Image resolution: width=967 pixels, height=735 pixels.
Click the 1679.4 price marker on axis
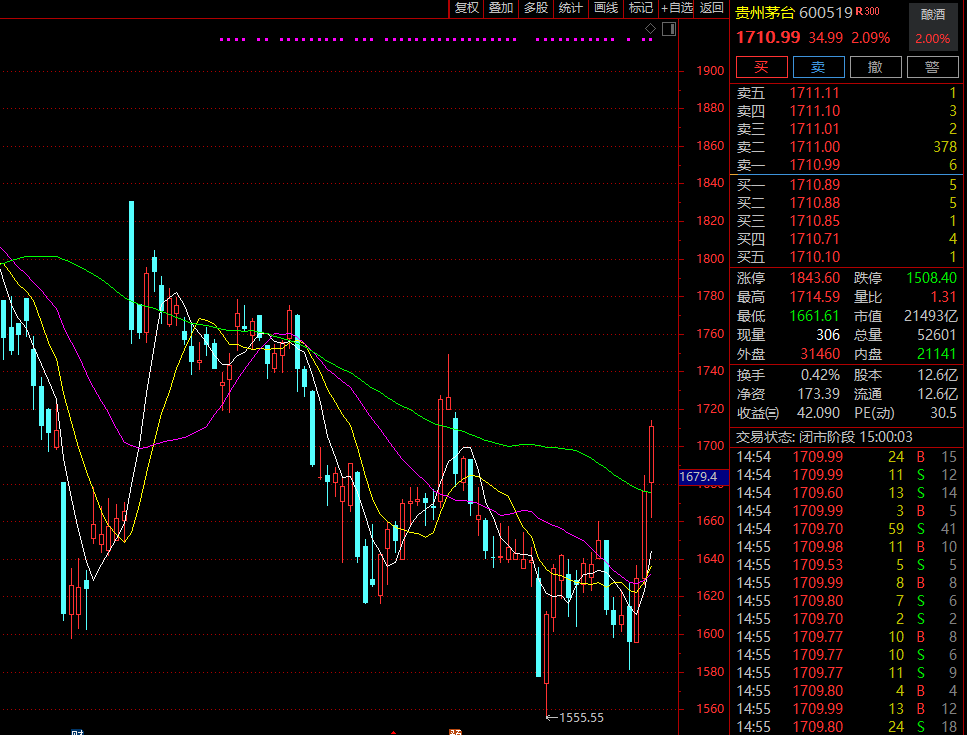[x=703, y=477]
